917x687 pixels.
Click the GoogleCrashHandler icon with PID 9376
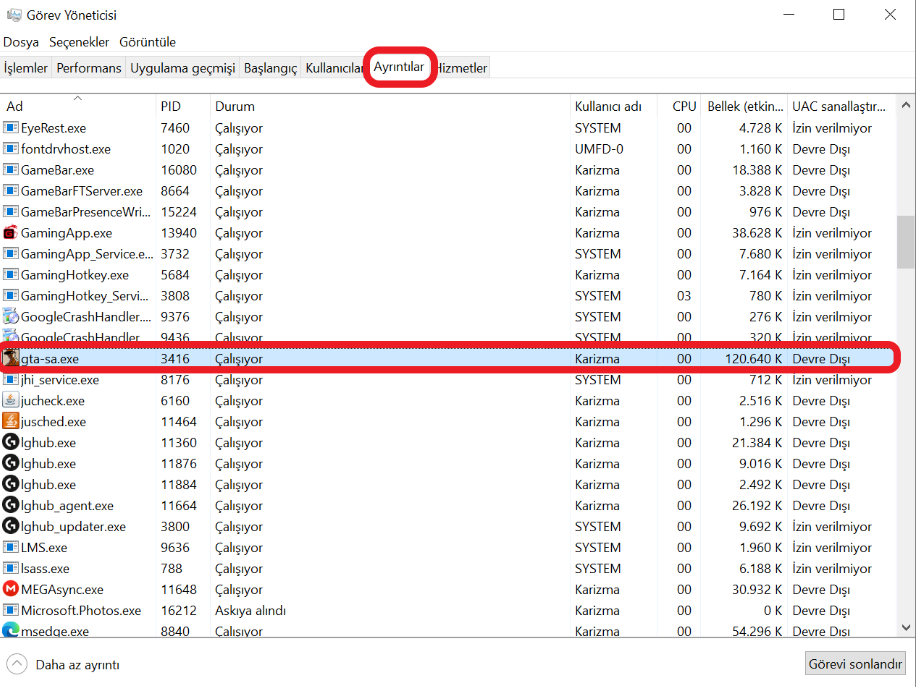[x=11, y=316]
